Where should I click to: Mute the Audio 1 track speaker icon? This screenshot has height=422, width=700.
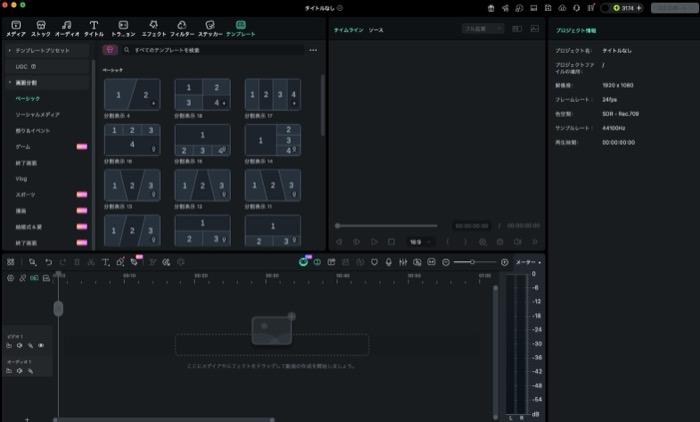(x=20, y=371)
